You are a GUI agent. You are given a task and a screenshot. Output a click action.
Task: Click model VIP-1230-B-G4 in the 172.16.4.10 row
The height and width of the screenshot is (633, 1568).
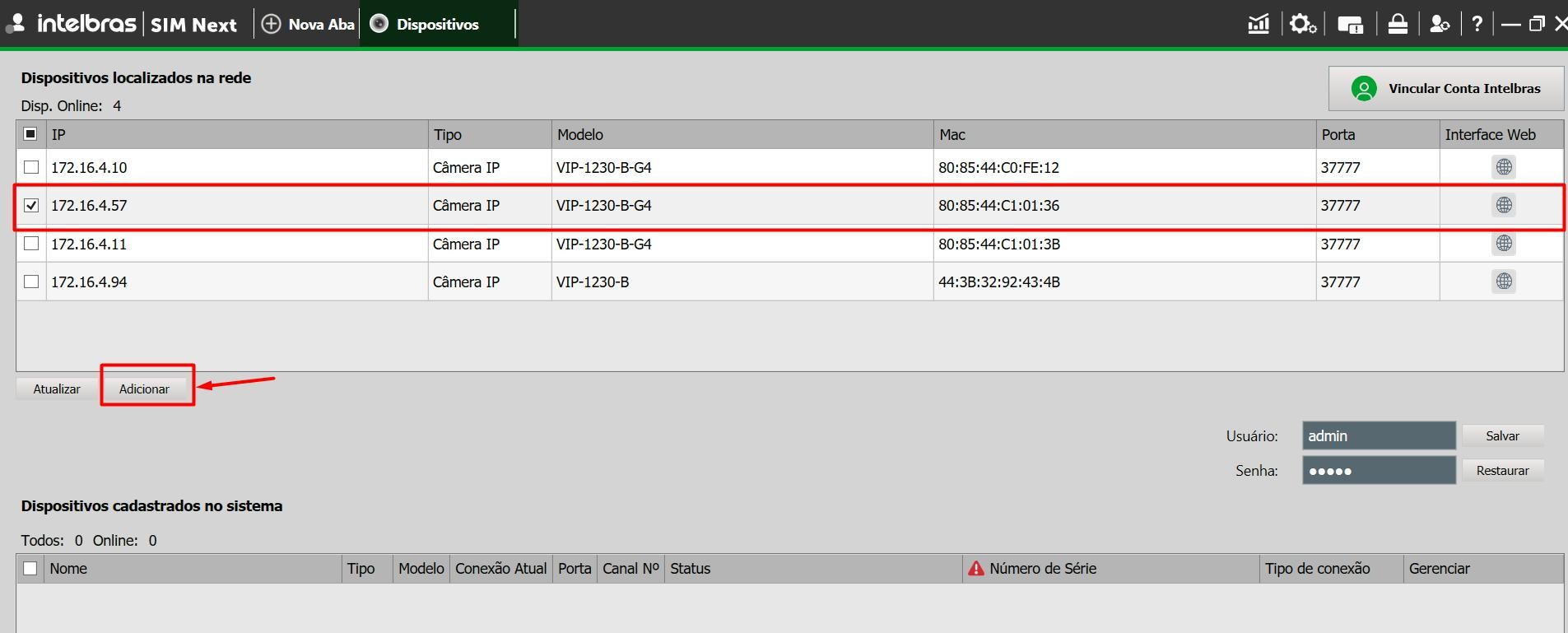[x=604, y=167]
